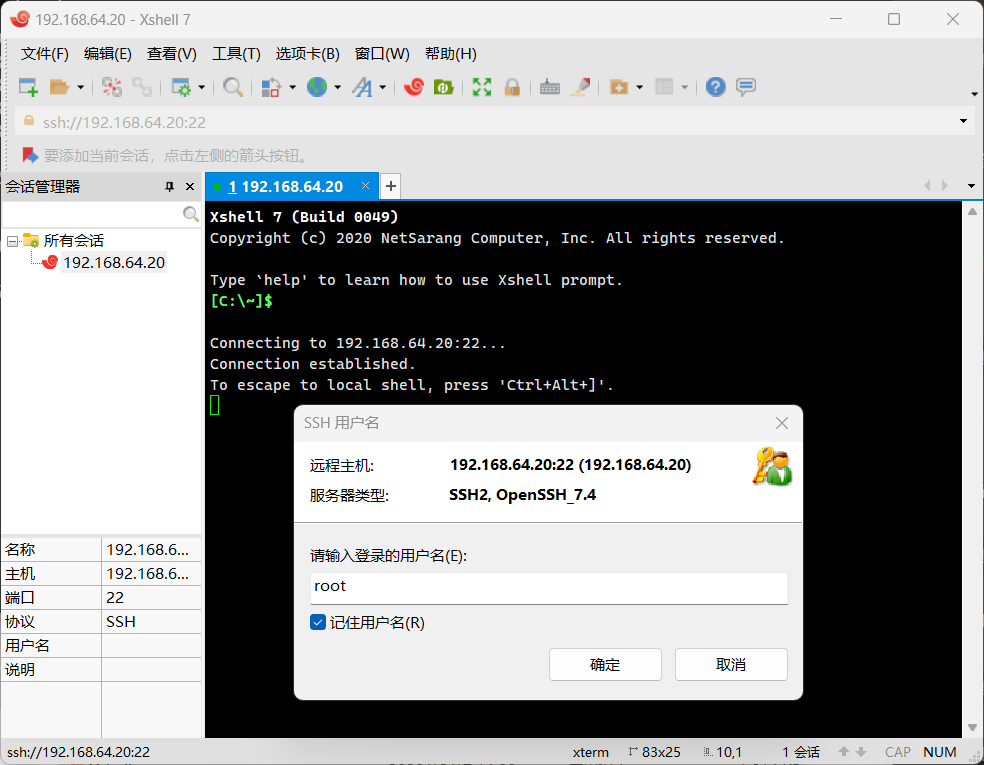The width and height of the screenshot is (984, 765).
Task: Open the color scheme dropdown arrow
Action: [292, 87]
